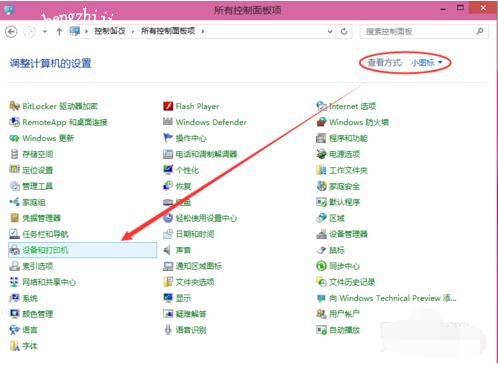Open 电话和调制解调器 icon
Image resolution: width=498 pixels, height=365 pixels.
pyautogui.click(x=168, y=154)
